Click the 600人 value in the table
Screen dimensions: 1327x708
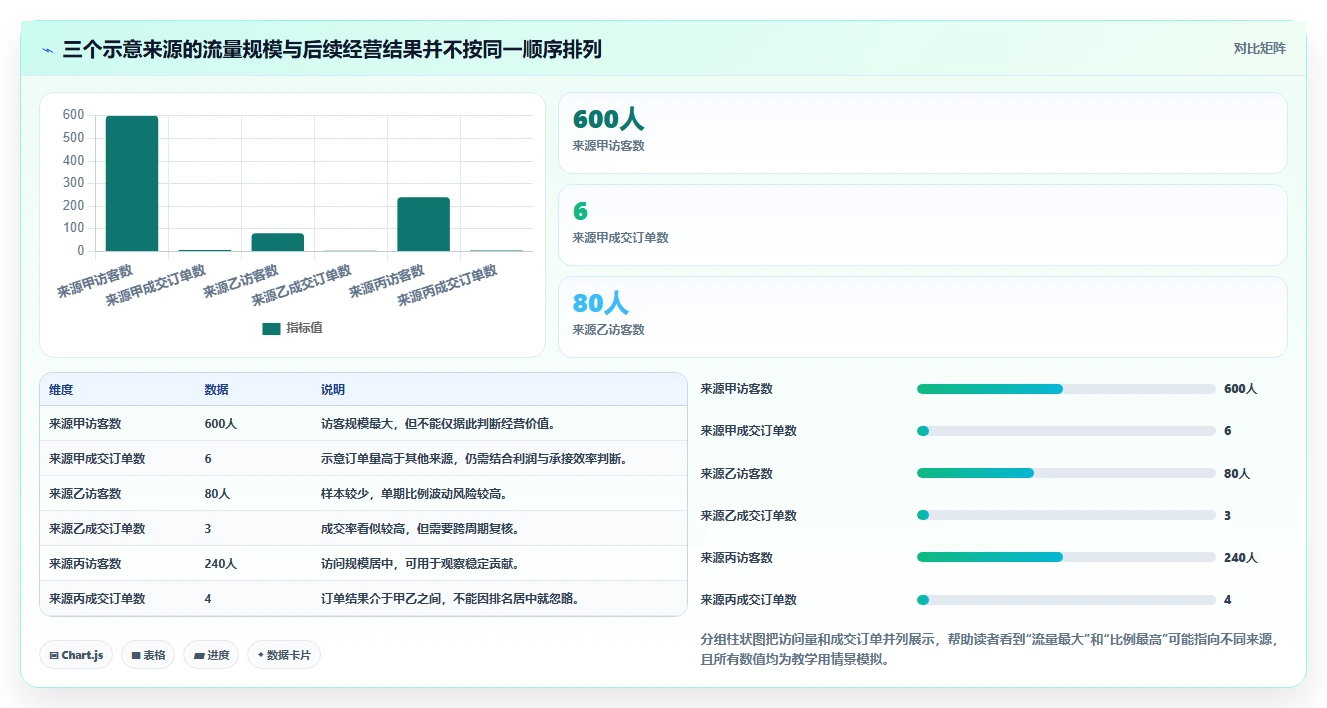pyautogui.click(x=220, y=424)
